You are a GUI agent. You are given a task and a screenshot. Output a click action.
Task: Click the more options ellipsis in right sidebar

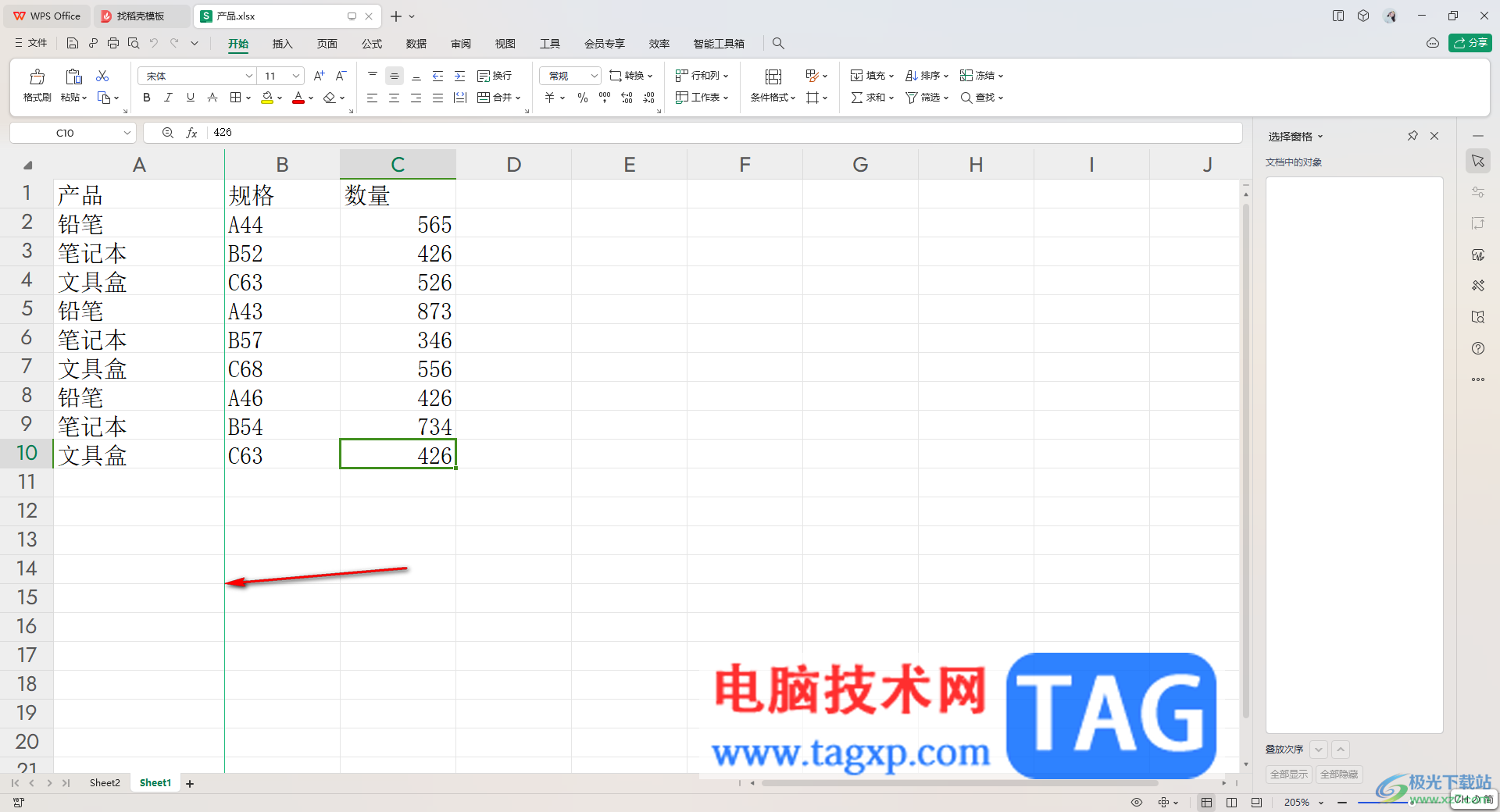pos(1478,379)
